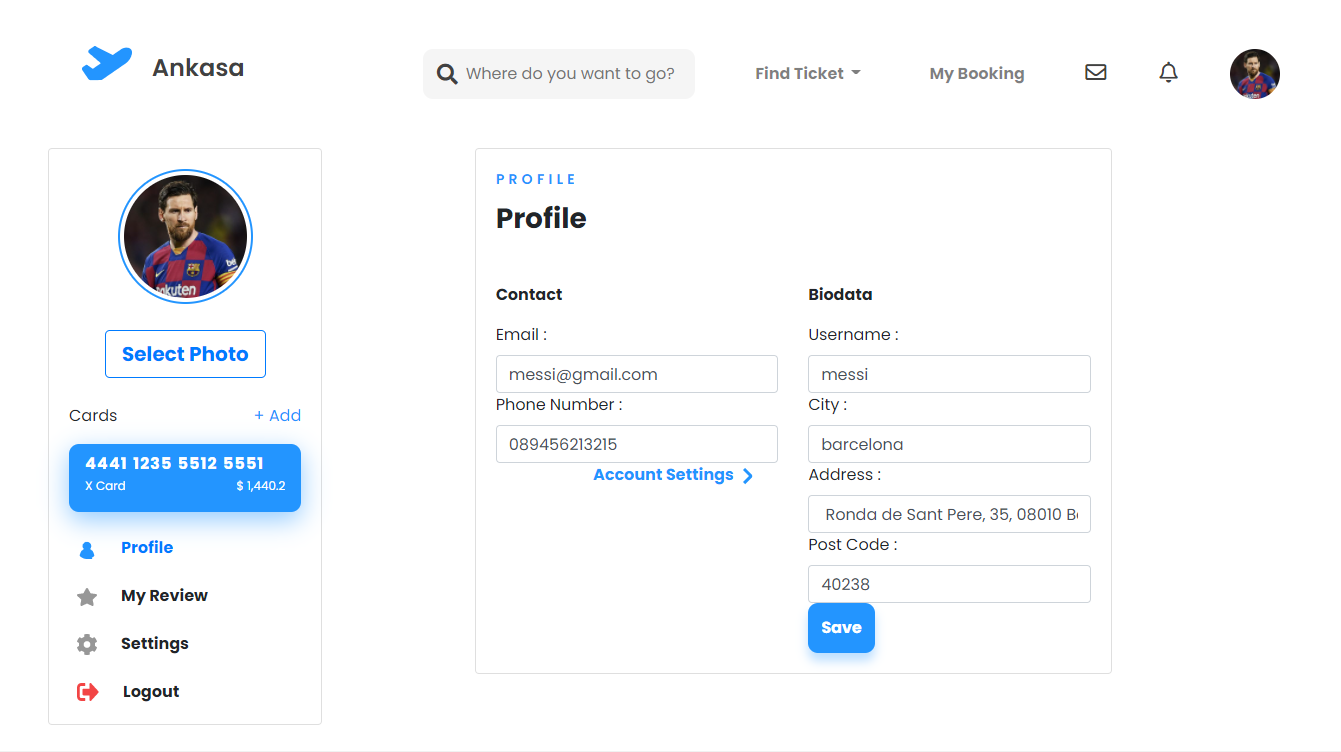Click the large Profile page heading
This screenshot has height=752, width=1341.
[x=541, y=218]
